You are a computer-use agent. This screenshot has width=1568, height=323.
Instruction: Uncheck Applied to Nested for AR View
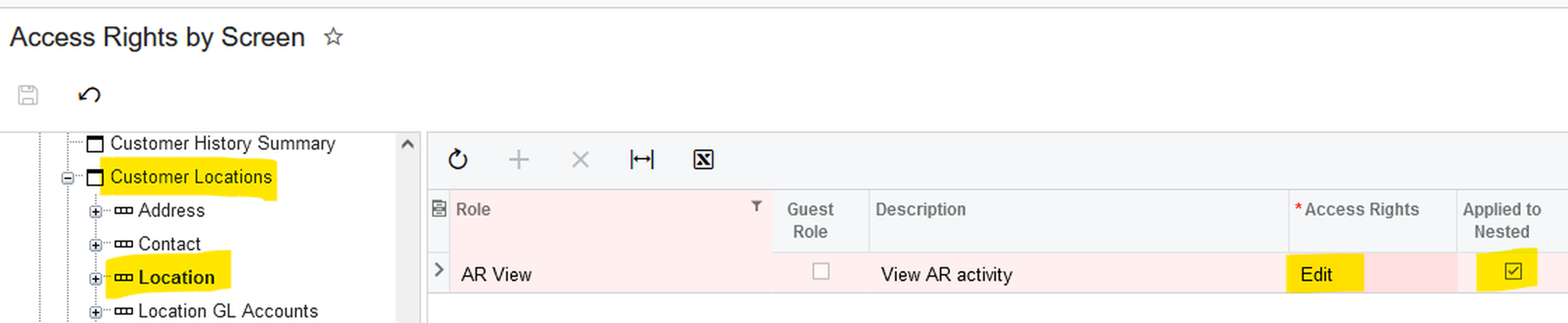click(1513, 271)
